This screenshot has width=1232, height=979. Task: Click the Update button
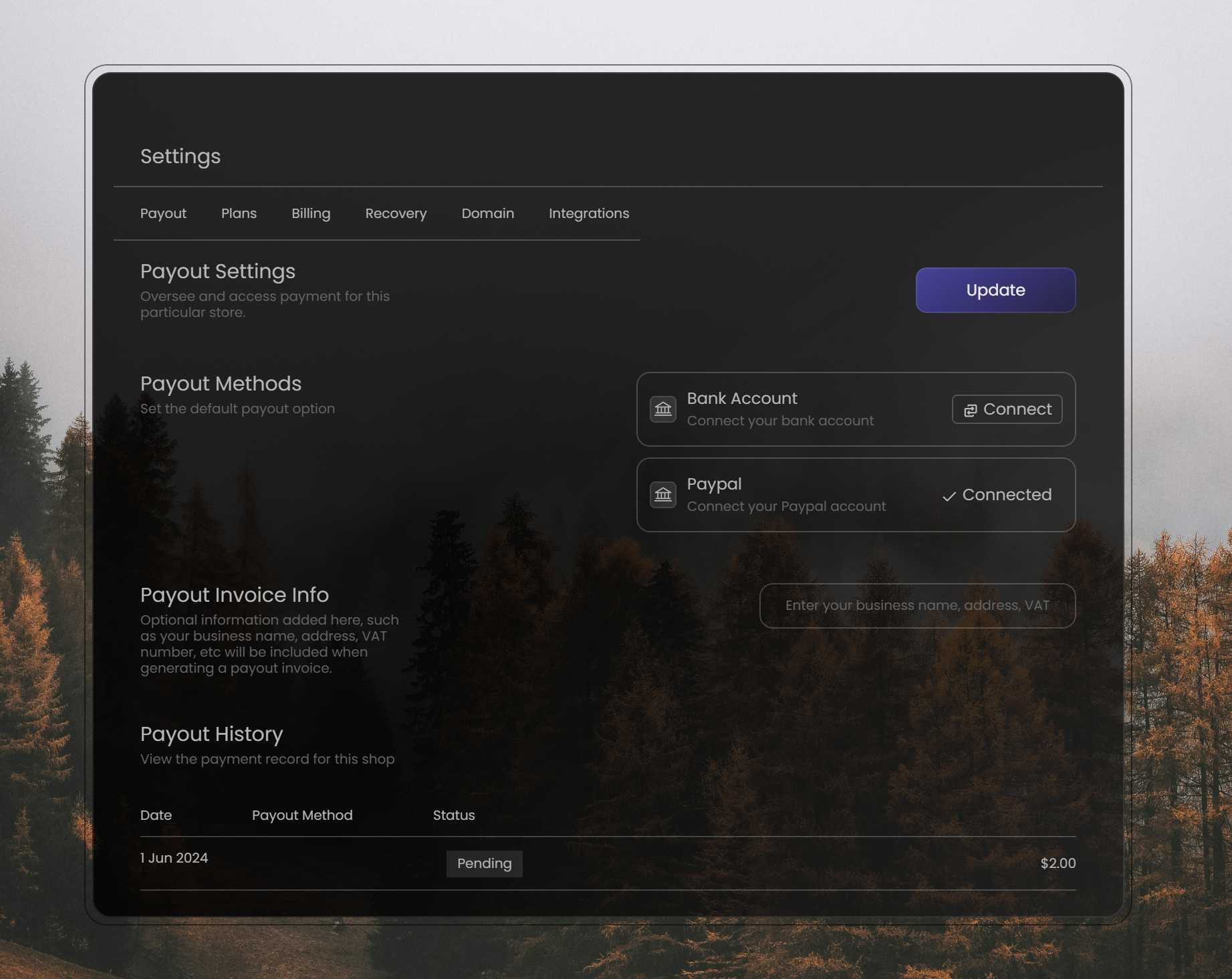pyautogui.click(x=995, y=290)
